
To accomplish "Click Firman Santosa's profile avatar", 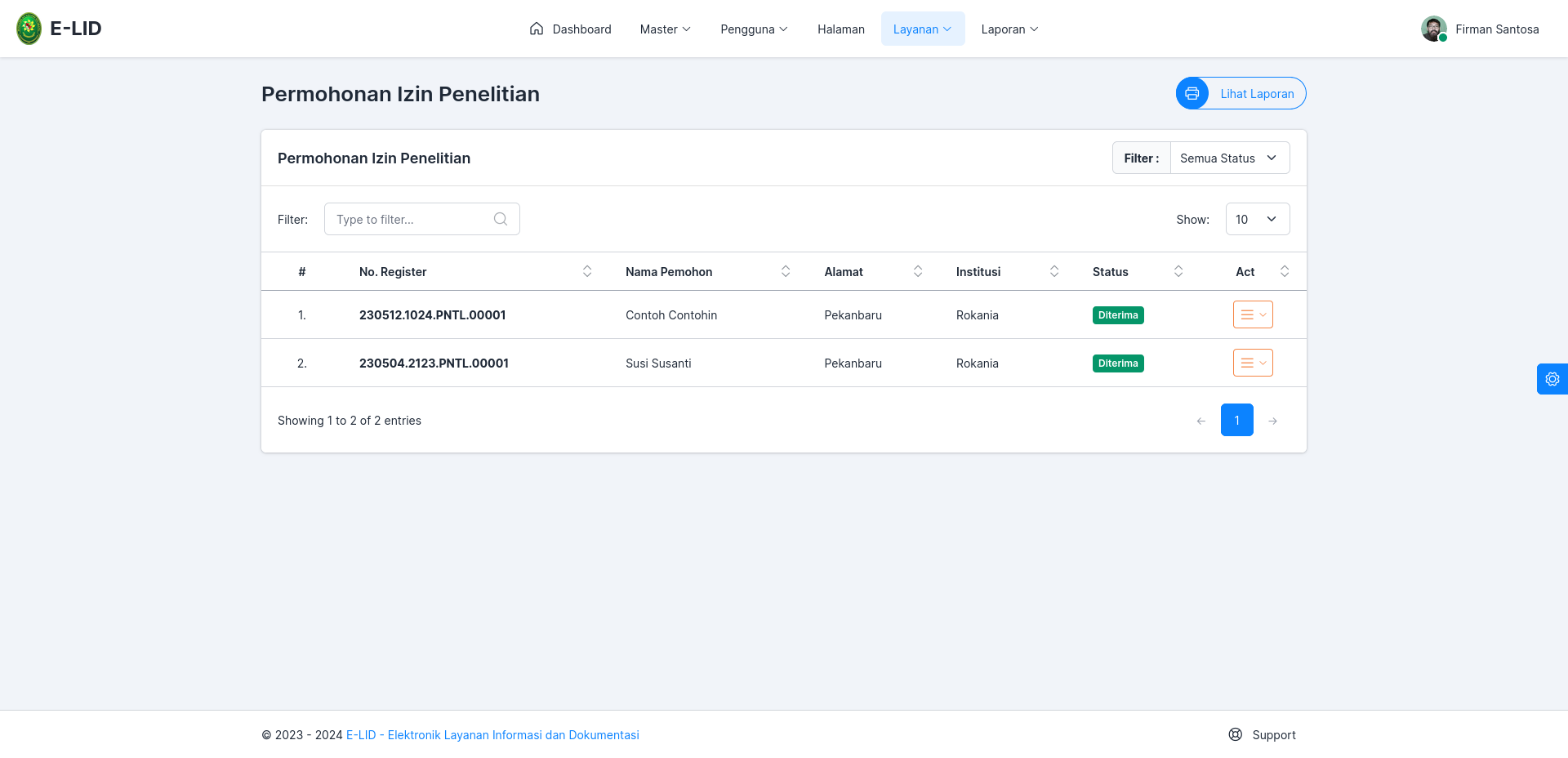I will [1434, 29].
